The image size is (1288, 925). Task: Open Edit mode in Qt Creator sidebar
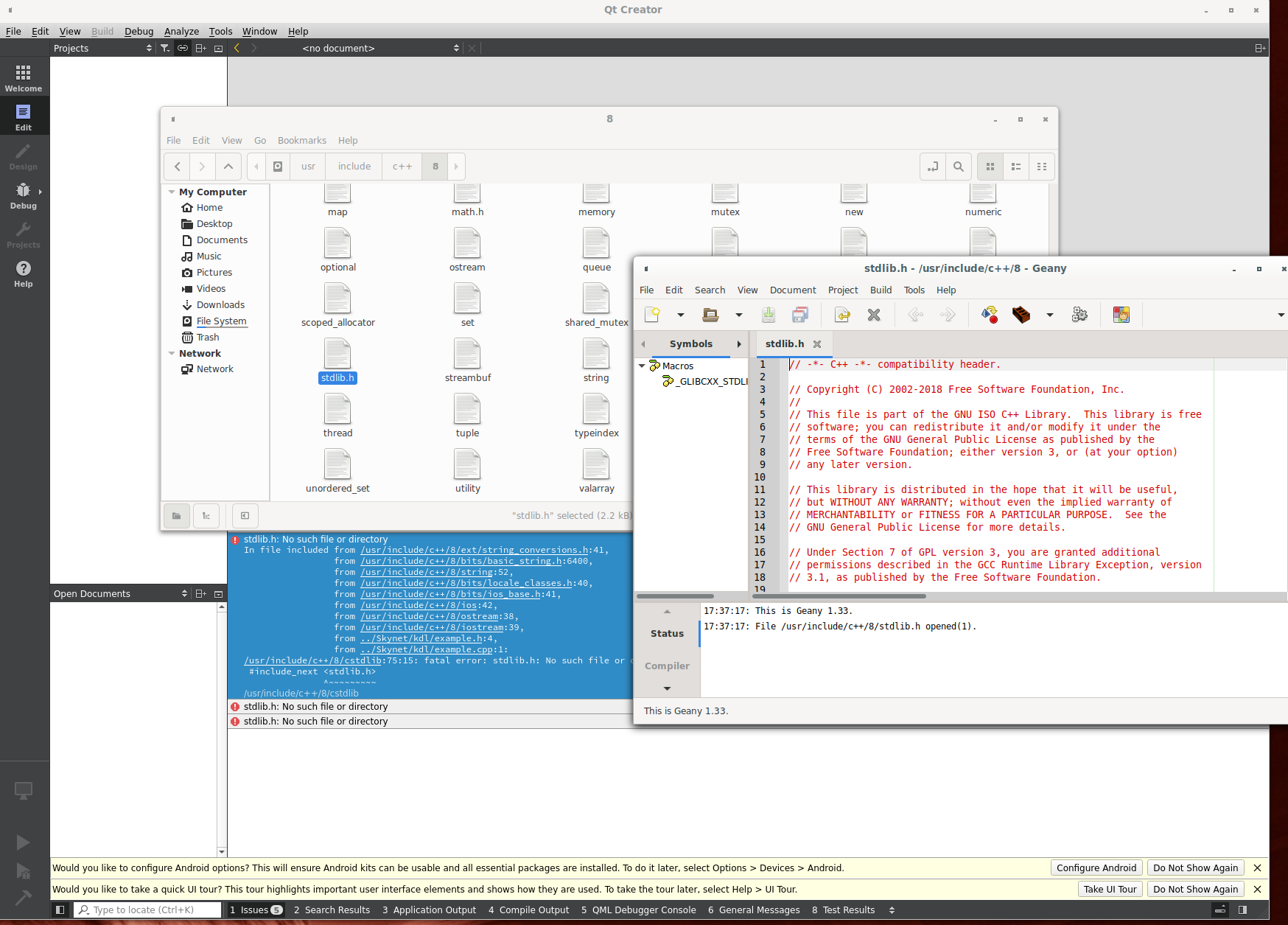click(24, 116)
